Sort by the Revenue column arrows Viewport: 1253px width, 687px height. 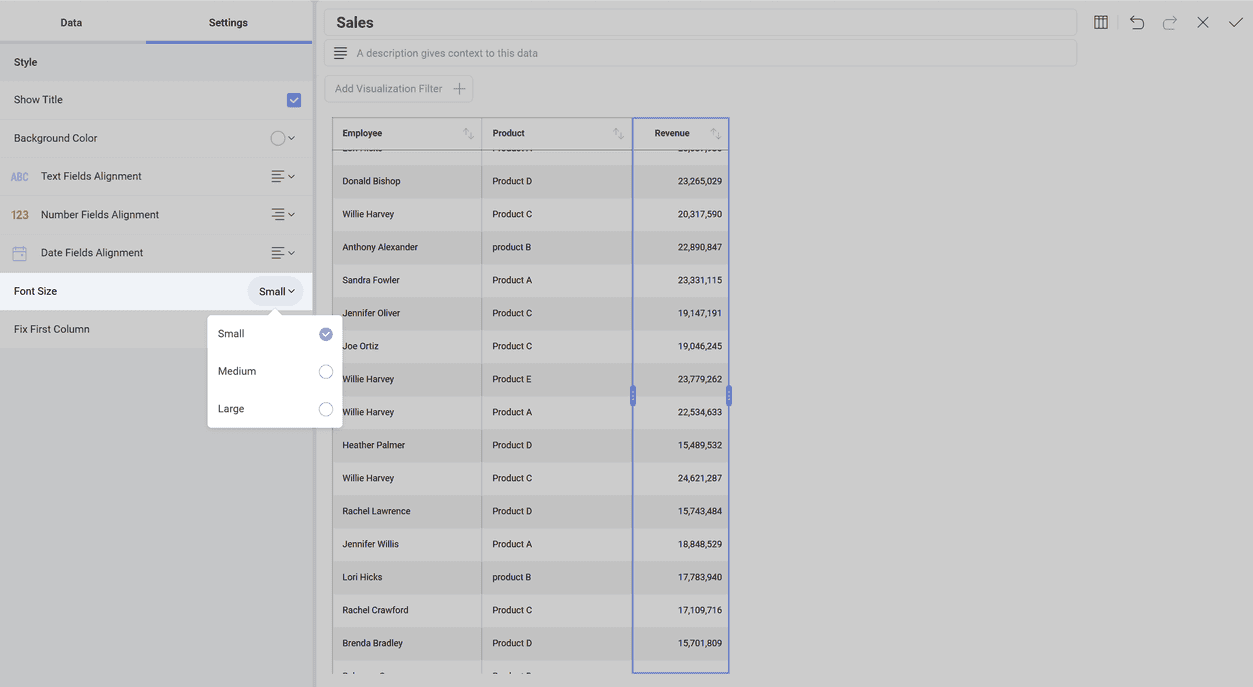tap(715, 133)
